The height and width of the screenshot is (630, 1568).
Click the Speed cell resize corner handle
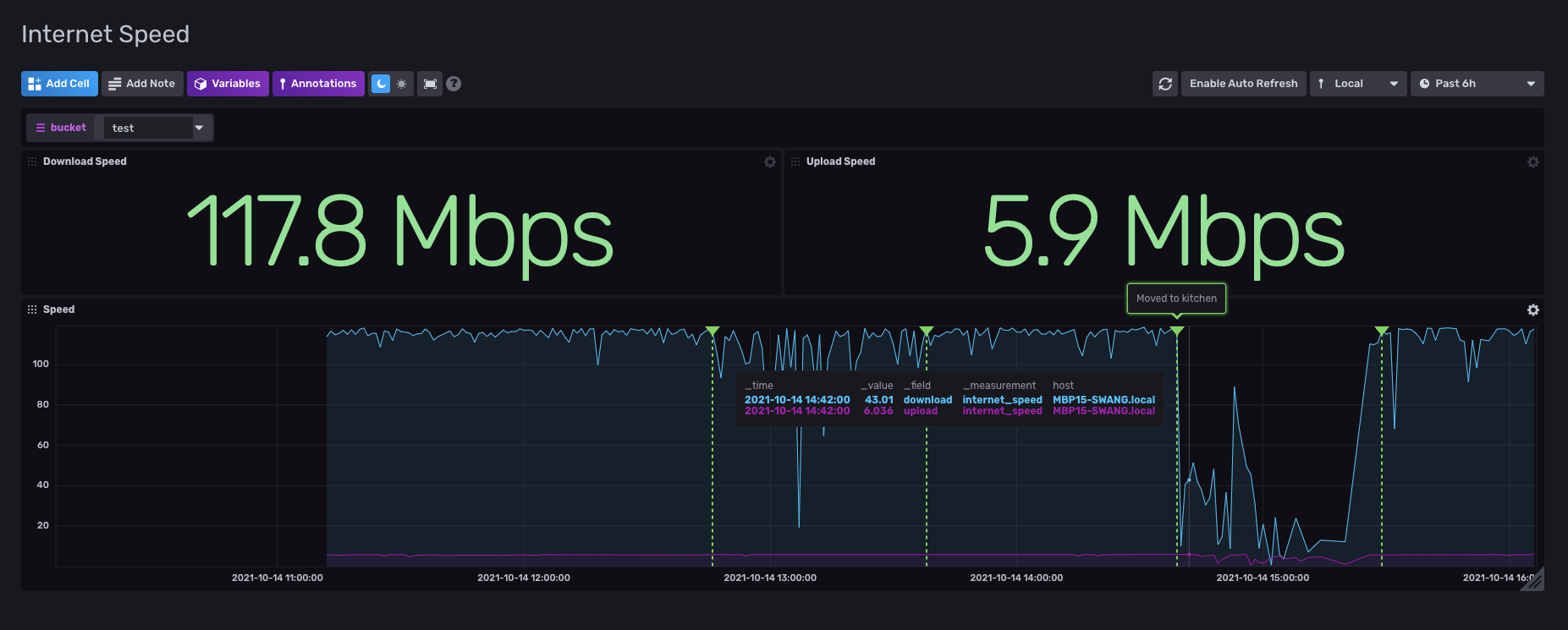(1534, 580)
